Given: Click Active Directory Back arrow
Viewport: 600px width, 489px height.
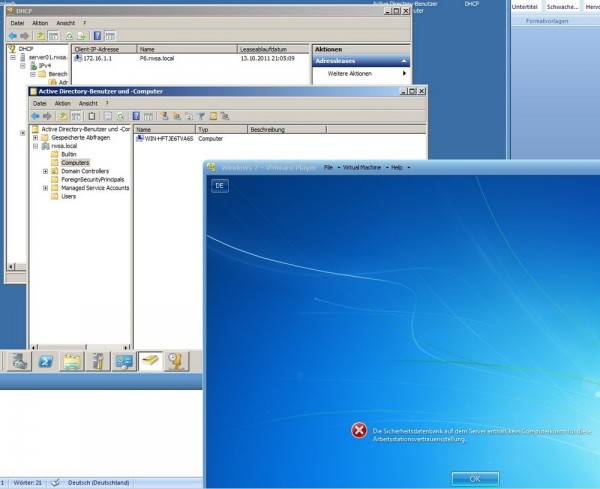Looking at the screenshot, I should point(36,116).
